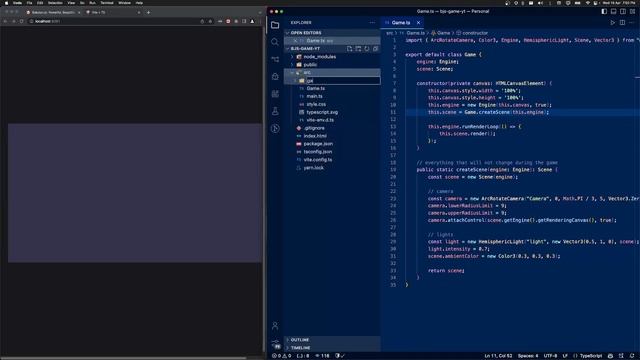
Task: Open the Selection menu in menu bar
Action: click(x=55, y=3)
